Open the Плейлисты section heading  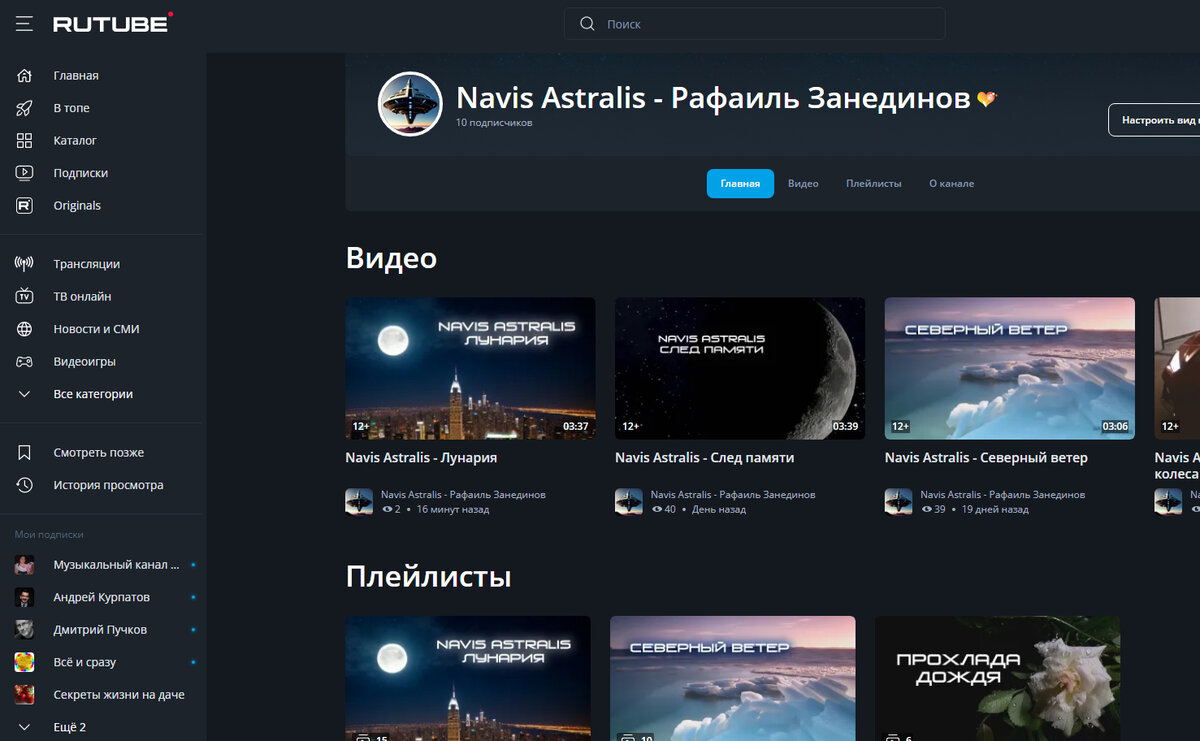(428, 577)
